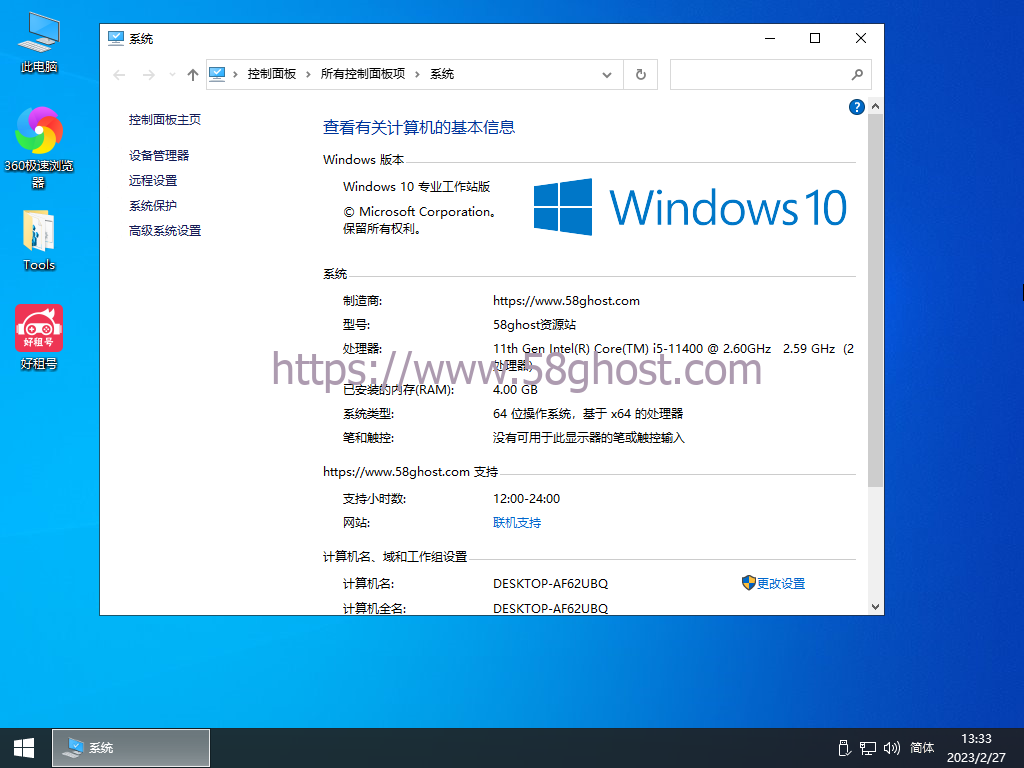
Task: Select 控制面板 in the breadcrumb
Action: [272, 74]
